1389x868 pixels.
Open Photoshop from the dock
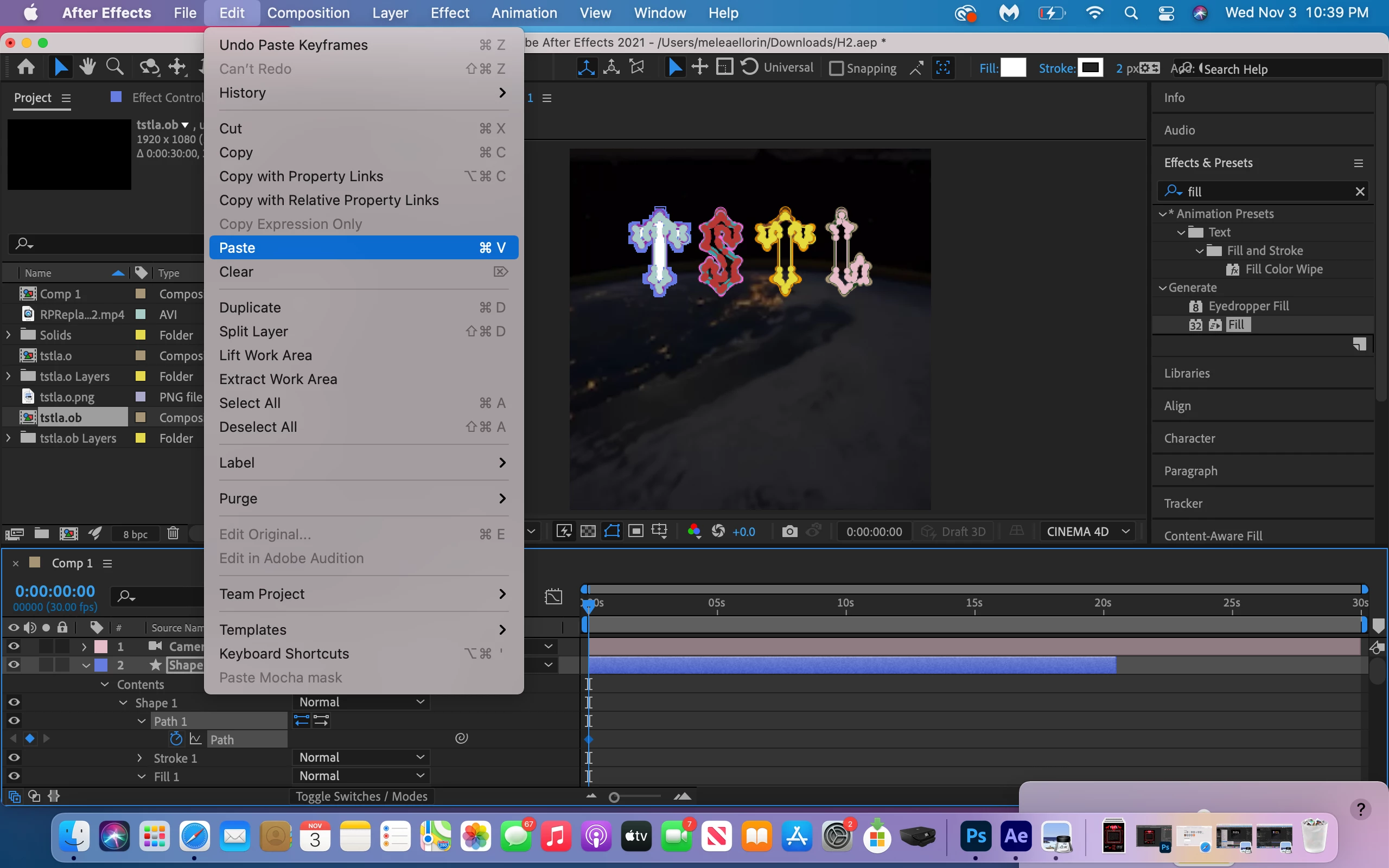pyautogui.click(x=975, y=837)
